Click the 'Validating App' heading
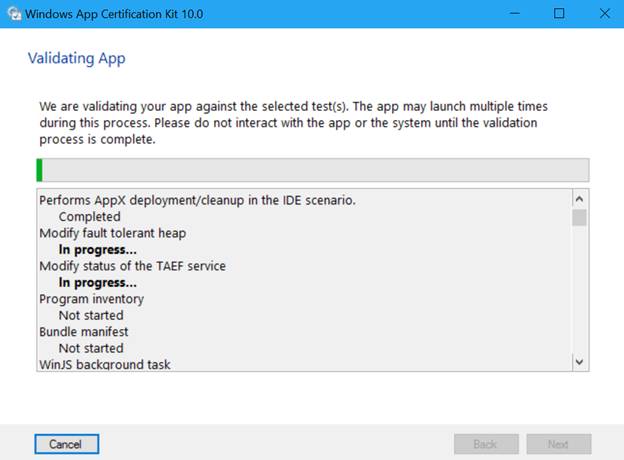The width and height of the screenshot is (624, 460). pos(77,58)
